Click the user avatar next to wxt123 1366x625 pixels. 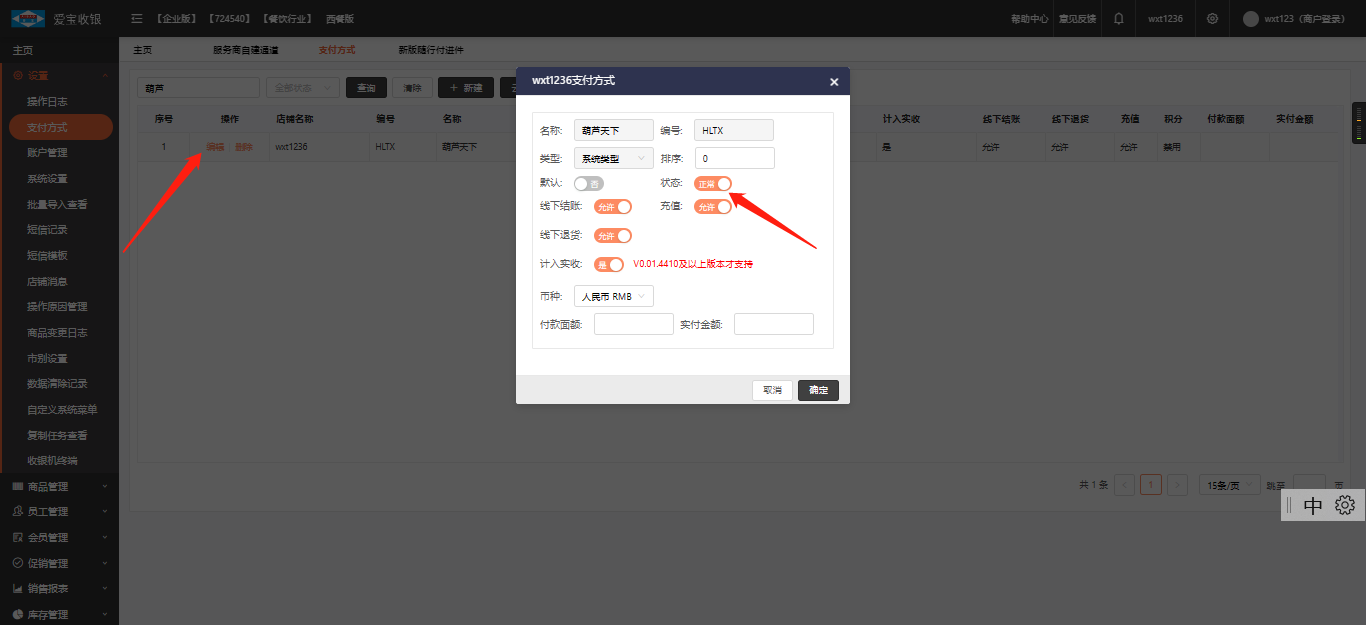(1250, 19)
